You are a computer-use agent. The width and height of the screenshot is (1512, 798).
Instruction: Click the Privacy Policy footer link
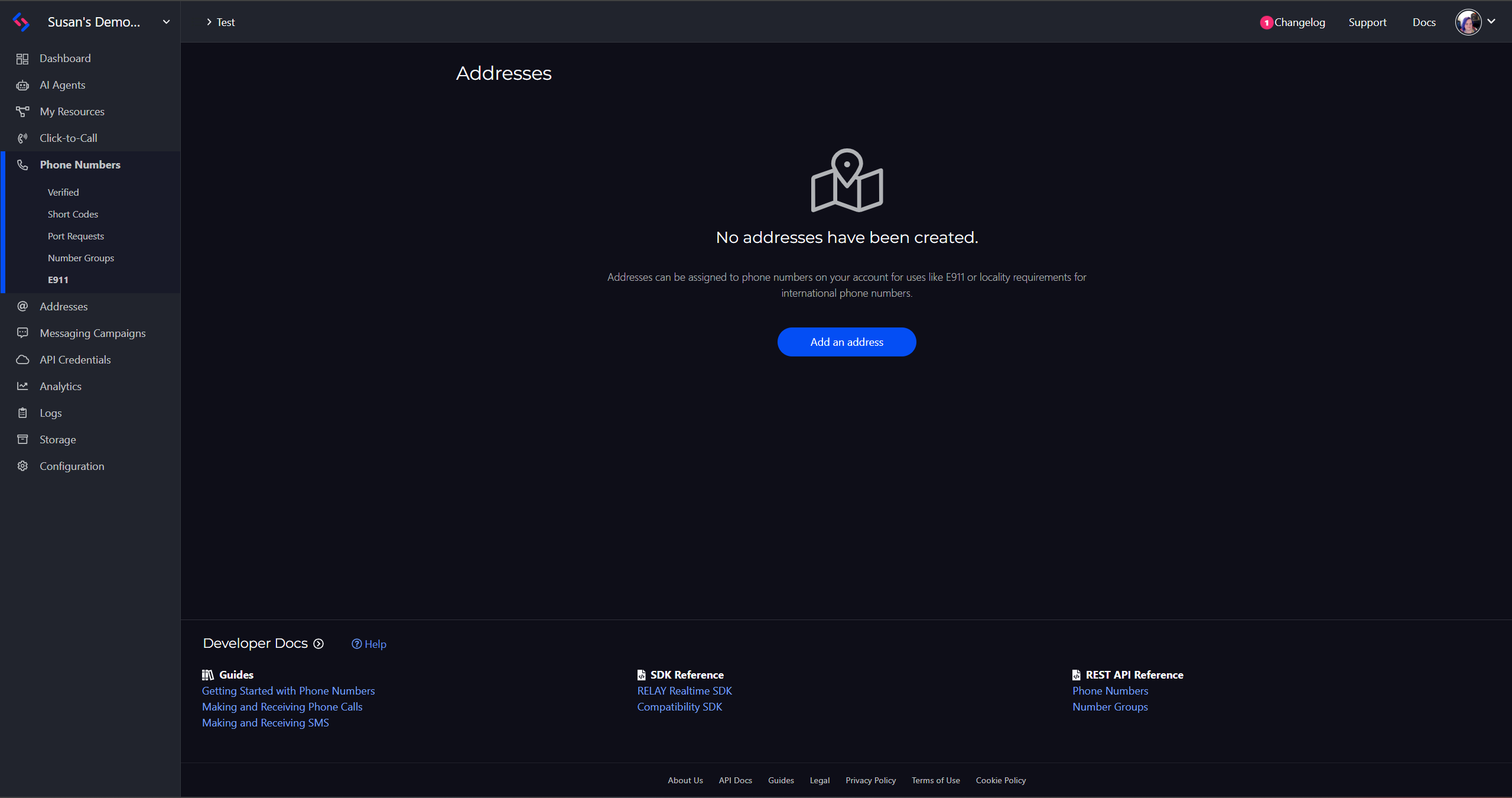tap(870, 780)
